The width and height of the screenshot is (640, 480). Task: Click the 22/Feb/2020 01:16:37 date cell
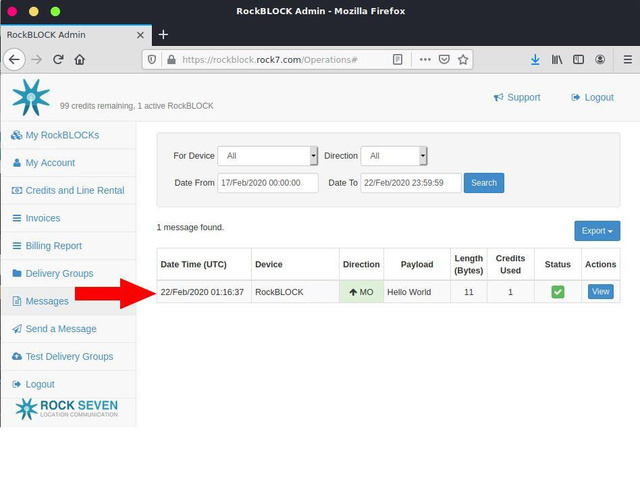204,292
